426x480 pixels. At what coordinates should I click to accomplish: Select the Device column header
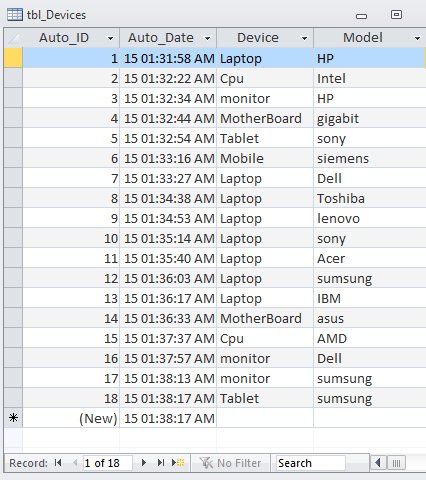pyautogui.click(x=265, y=38)
